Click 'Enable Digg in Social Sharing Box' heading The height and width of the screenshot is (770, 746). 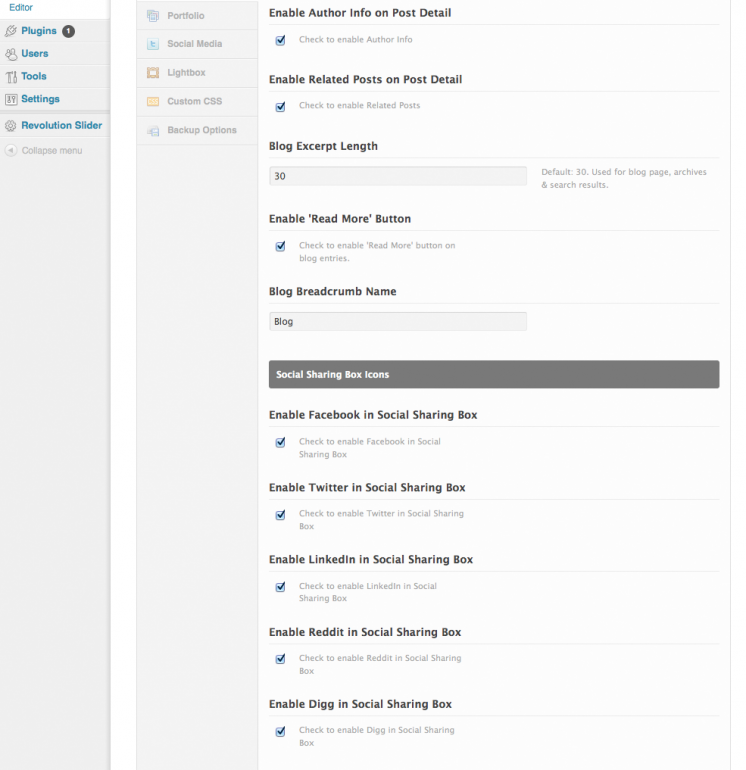point(360,704)
